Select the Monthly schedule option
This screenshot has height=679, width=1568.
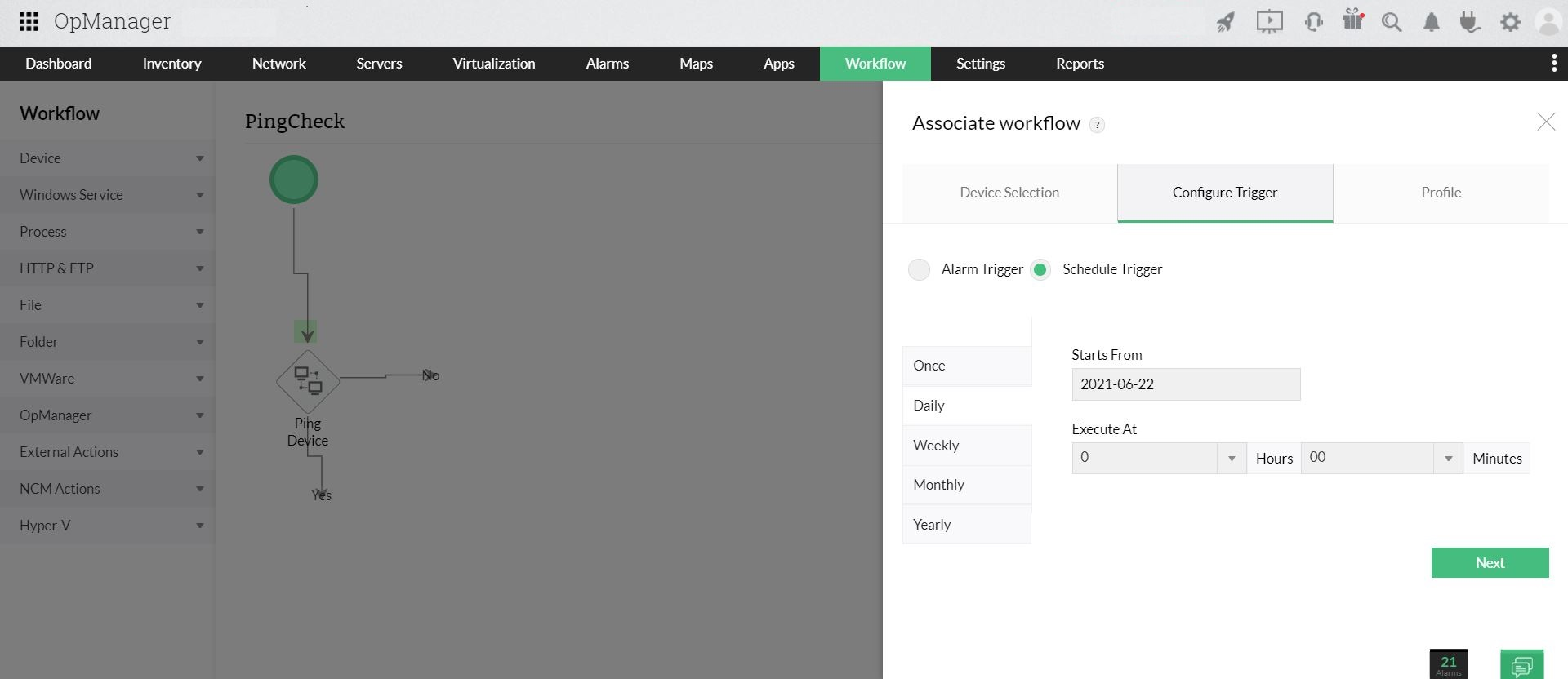pyautogui.click(x=967, y=485)
